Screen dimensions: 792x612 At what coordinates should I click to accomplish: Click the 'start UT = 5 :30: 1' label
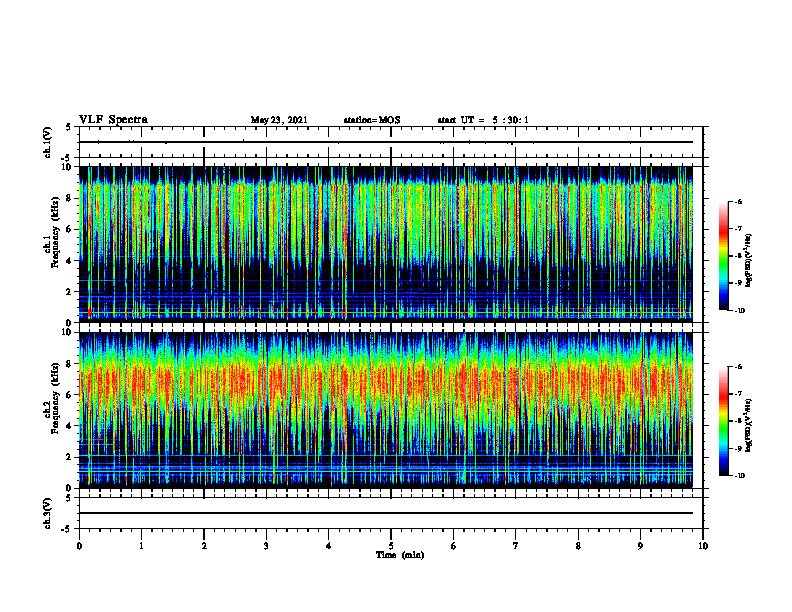pos(483,120)
